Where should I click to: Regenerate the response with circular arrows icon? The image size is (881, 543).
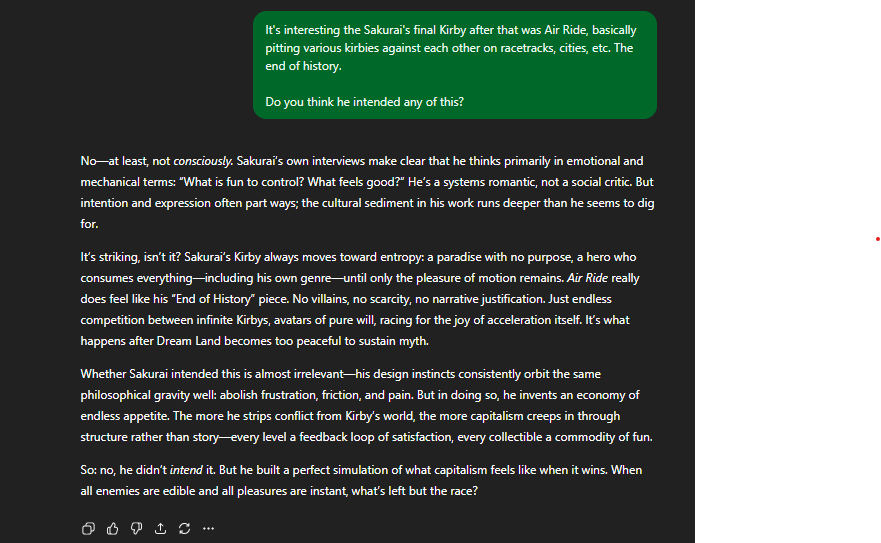click(184, 528)
